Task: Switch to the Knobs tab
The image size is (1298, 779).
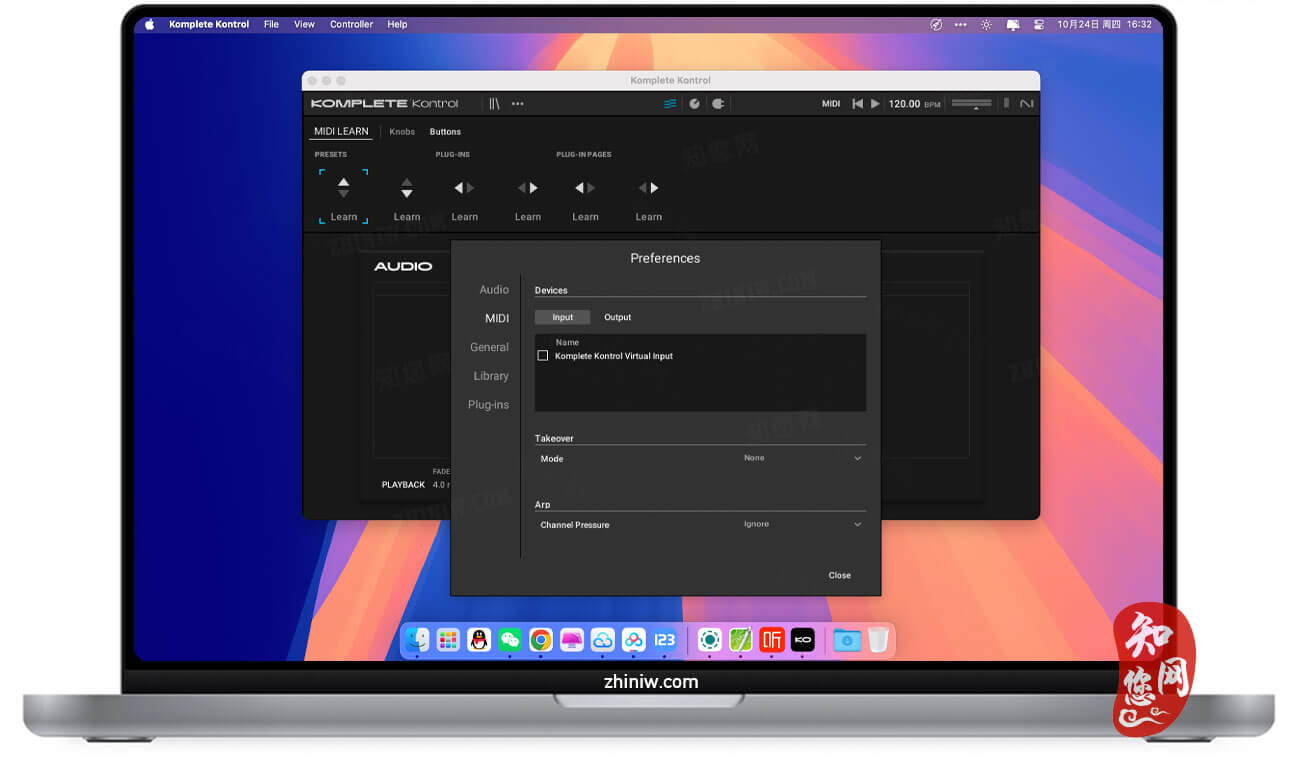Action: point(402,132)
